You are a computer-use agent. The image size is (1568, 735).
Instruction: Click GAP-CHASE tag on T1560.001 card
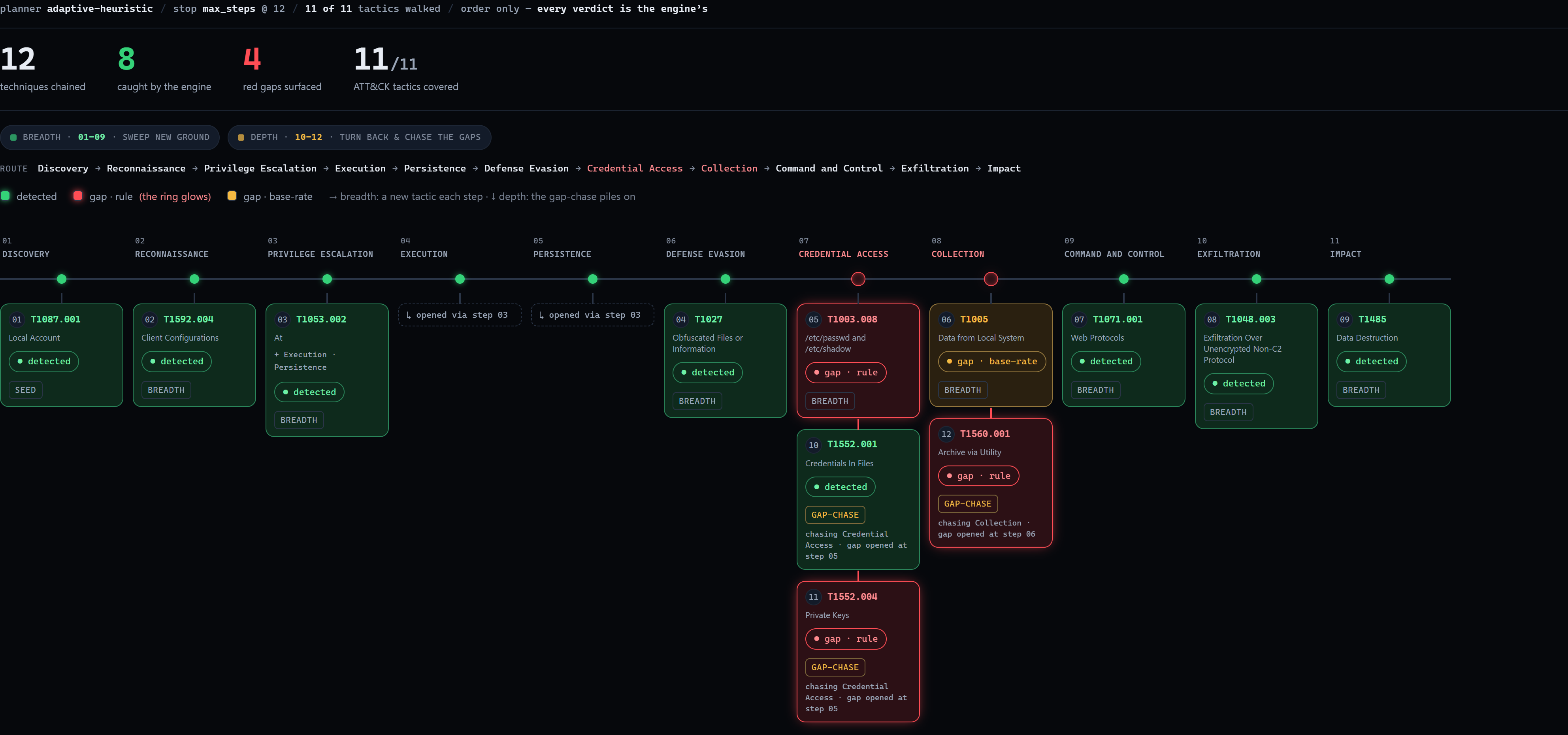pyautogui.click(x=967, y=504)
